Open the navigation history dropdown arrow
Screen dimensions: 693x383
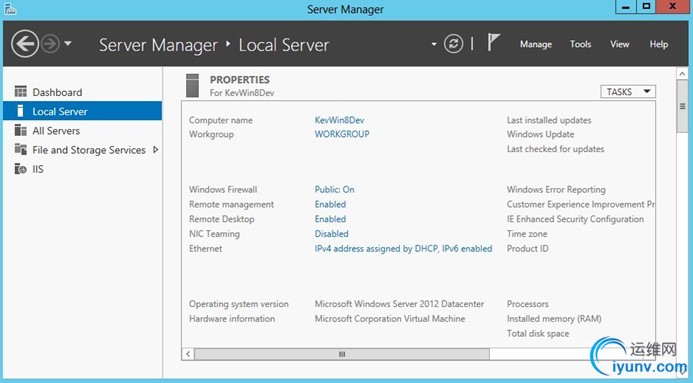tap(68, 43)
